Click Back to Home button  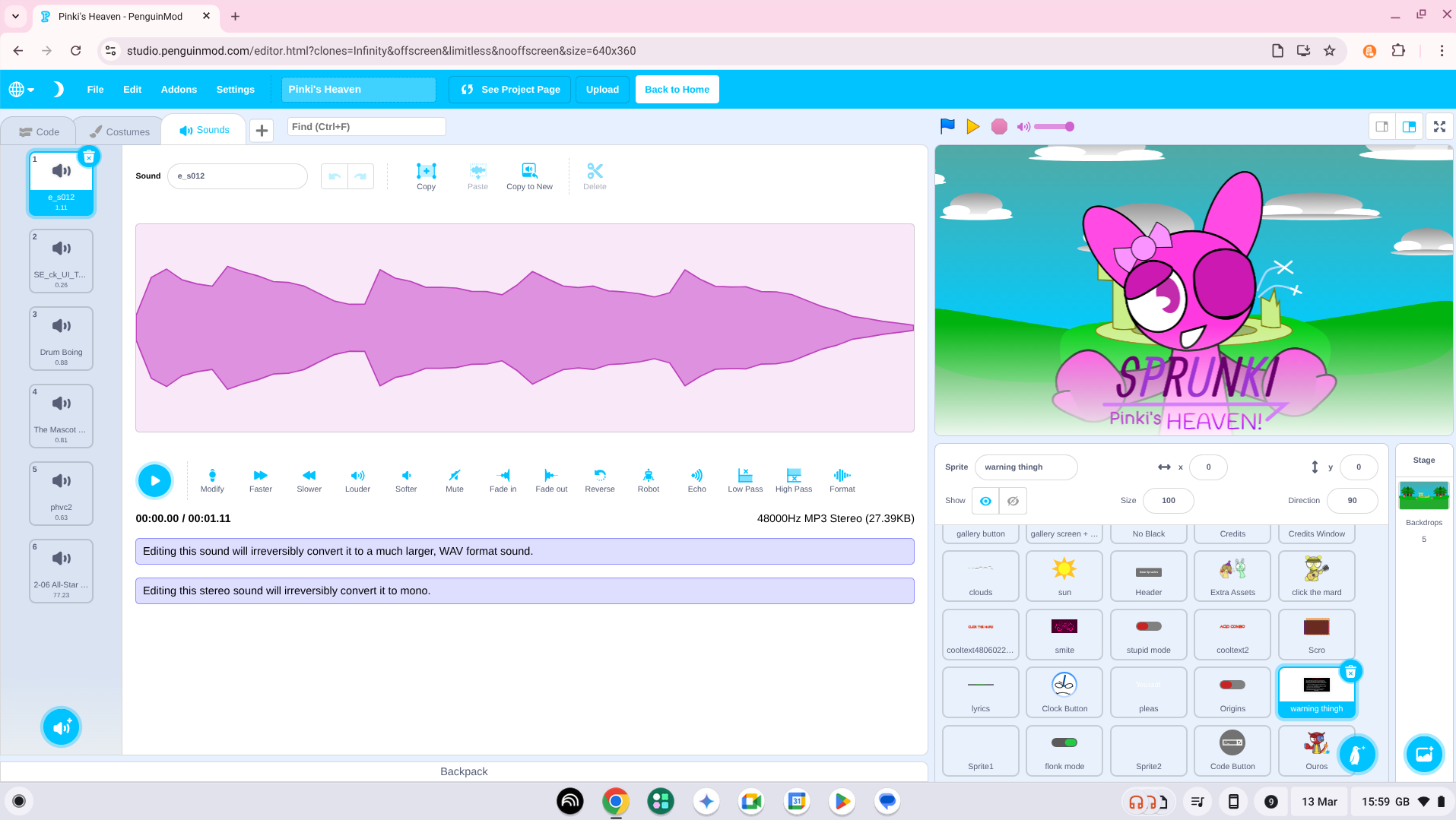click(677, 90)
